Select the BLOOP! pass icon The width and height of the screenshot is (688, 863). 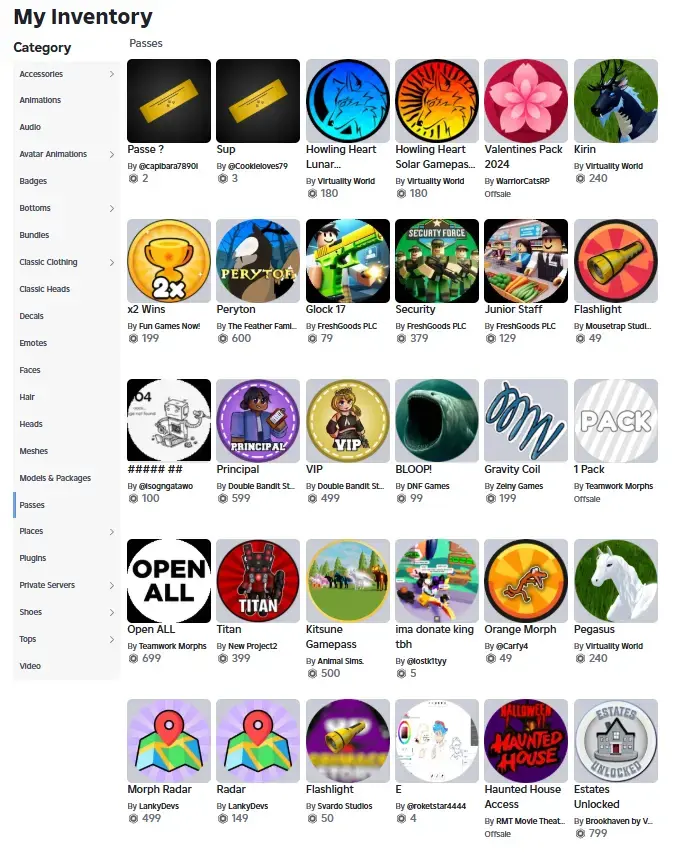pos(437,420)
